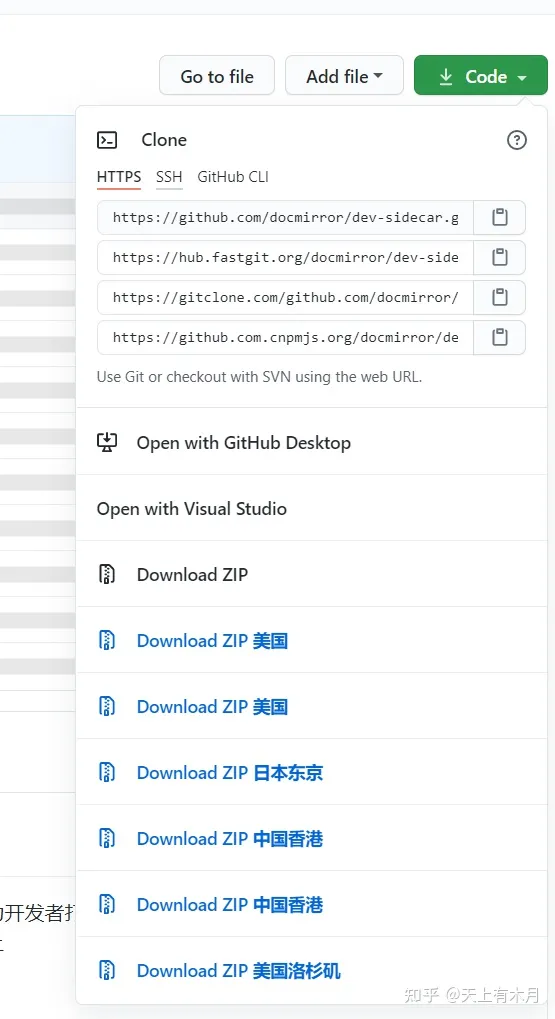Viewport: 555px width, 1019px height.
Task: Click the zip icon beside 日本东京
Action: click(107, 773)
